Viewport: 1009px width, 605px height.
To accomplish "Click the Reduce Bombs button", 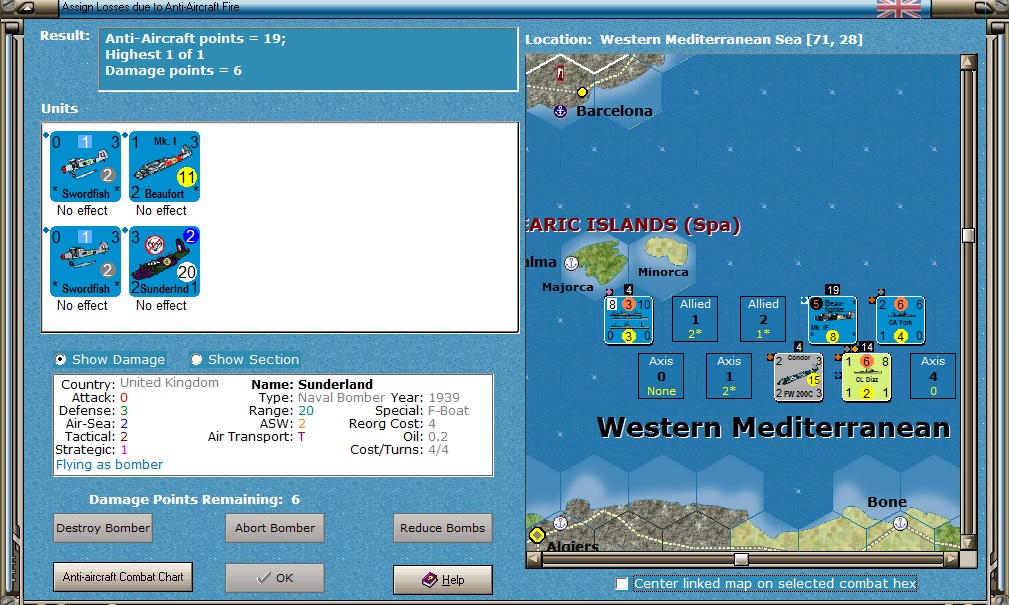I will (443, 528).
